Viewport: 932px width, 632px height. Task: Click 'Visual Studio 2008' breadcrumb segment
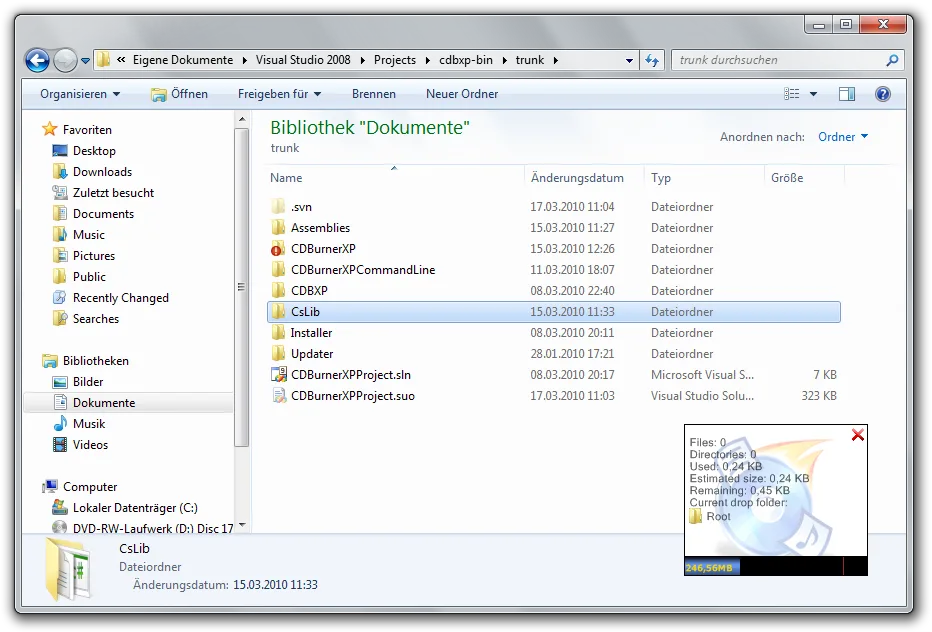303,60
